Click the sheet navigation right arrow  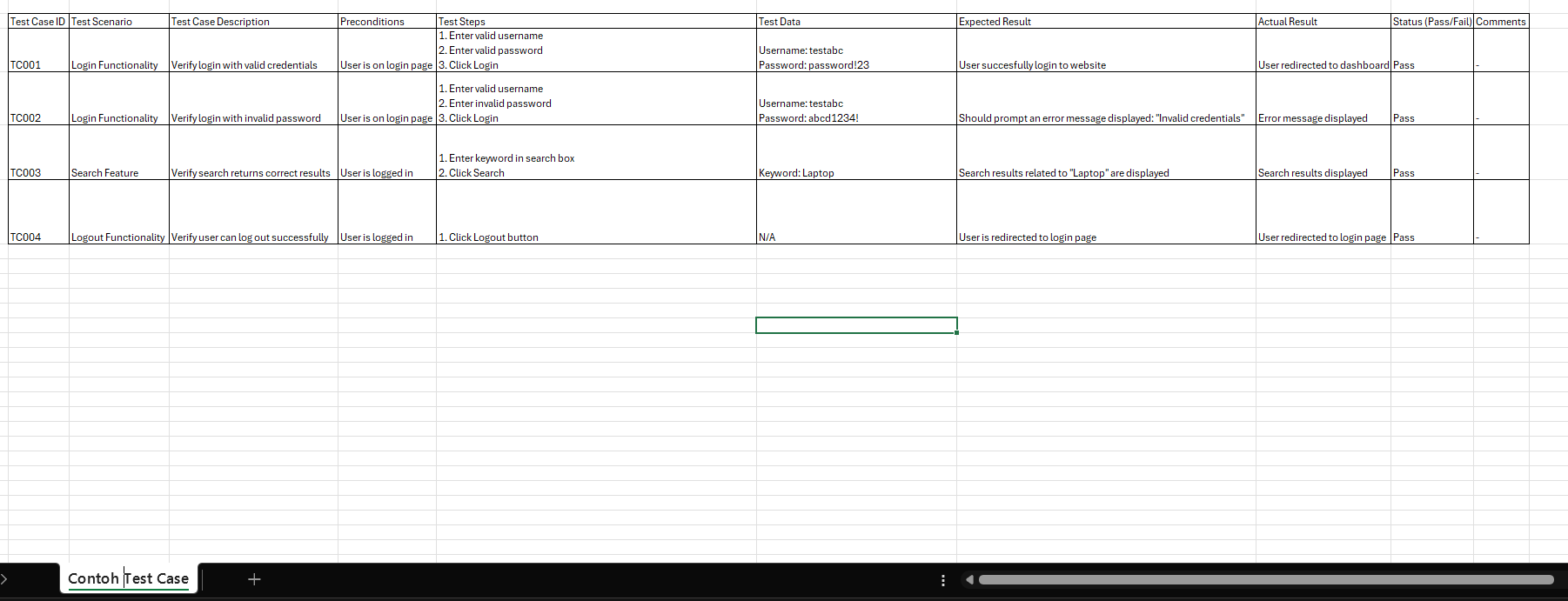pyautogui.click(x=4, y=579)
